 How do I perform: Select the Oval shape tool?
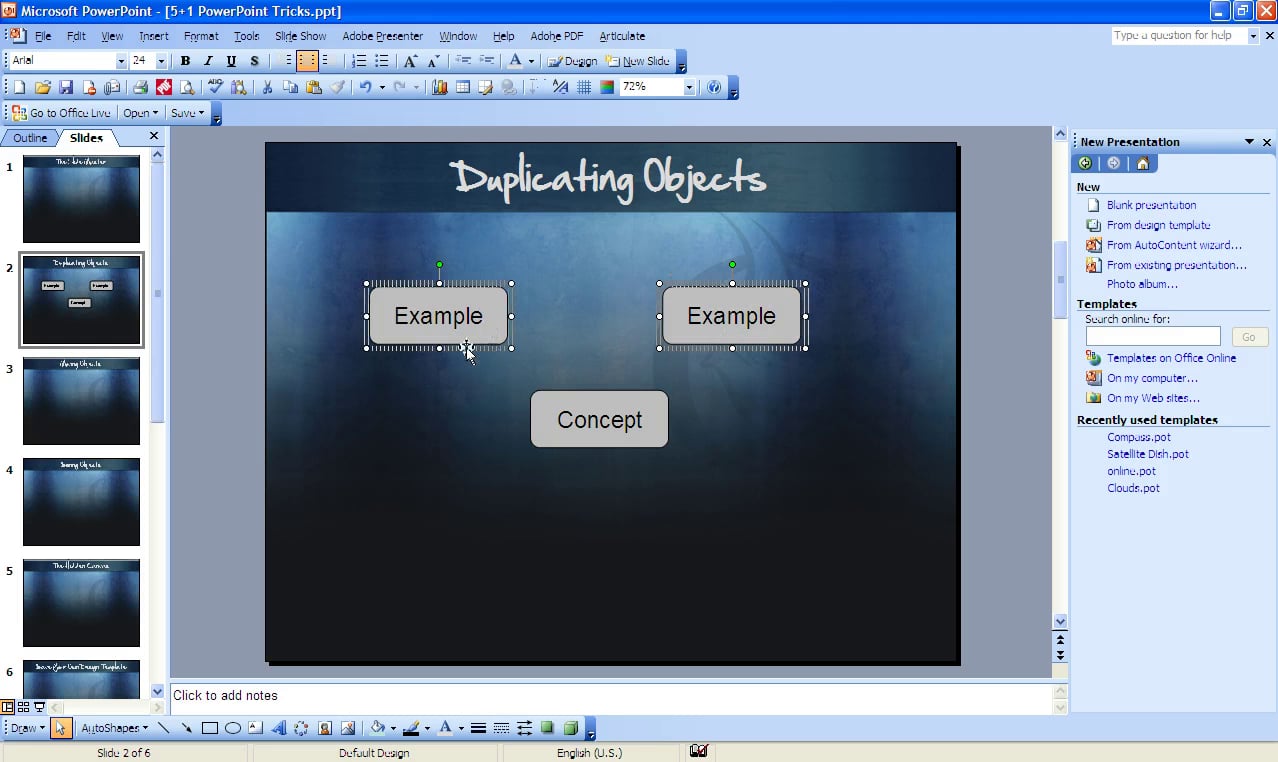(x=233, y=728)
